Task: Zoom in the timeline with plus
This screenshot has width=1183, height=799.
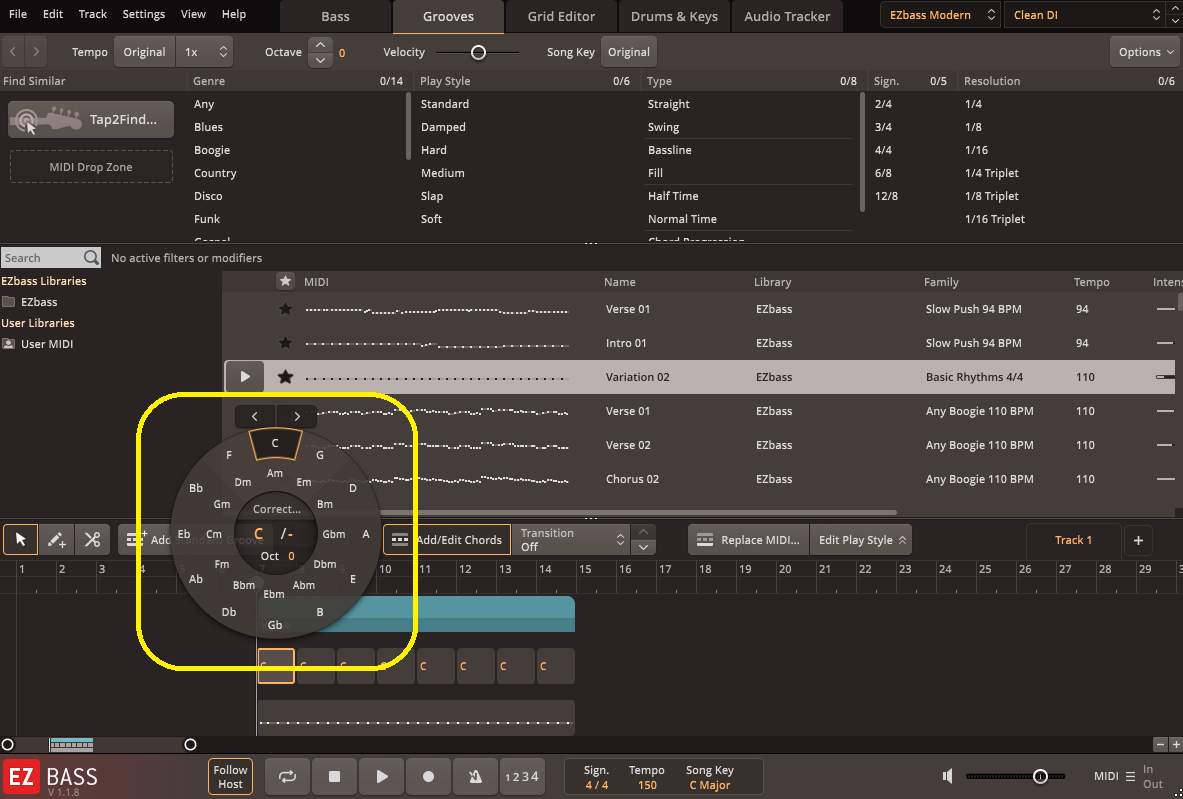Action: click(1175, 745)
